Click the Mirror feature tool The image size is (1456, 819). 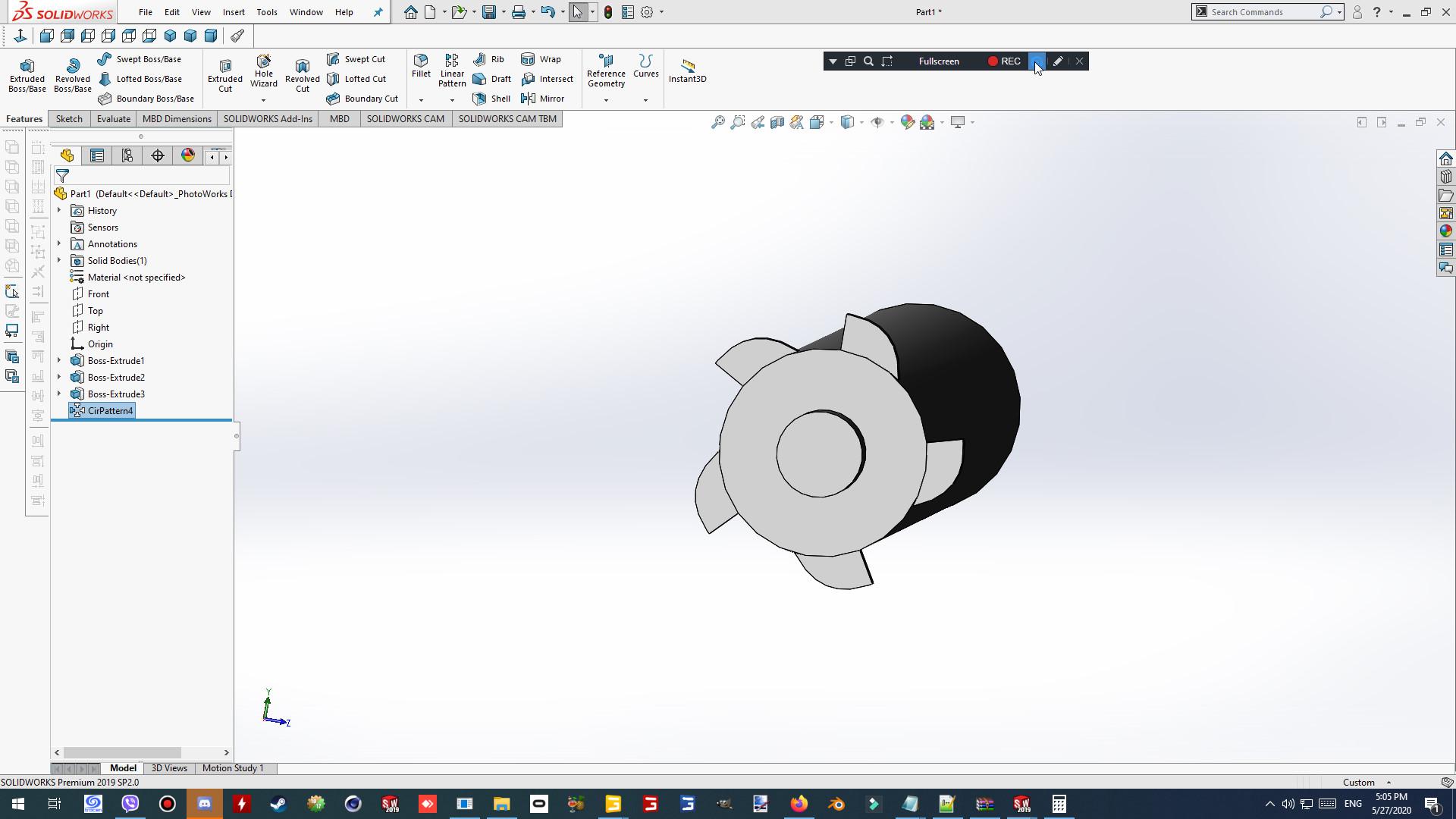point(543,99)
